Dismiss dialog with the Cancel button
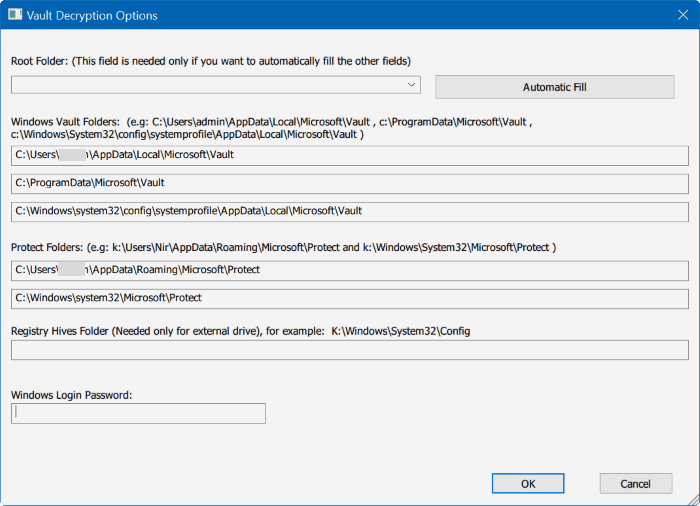 click(636, 484)
